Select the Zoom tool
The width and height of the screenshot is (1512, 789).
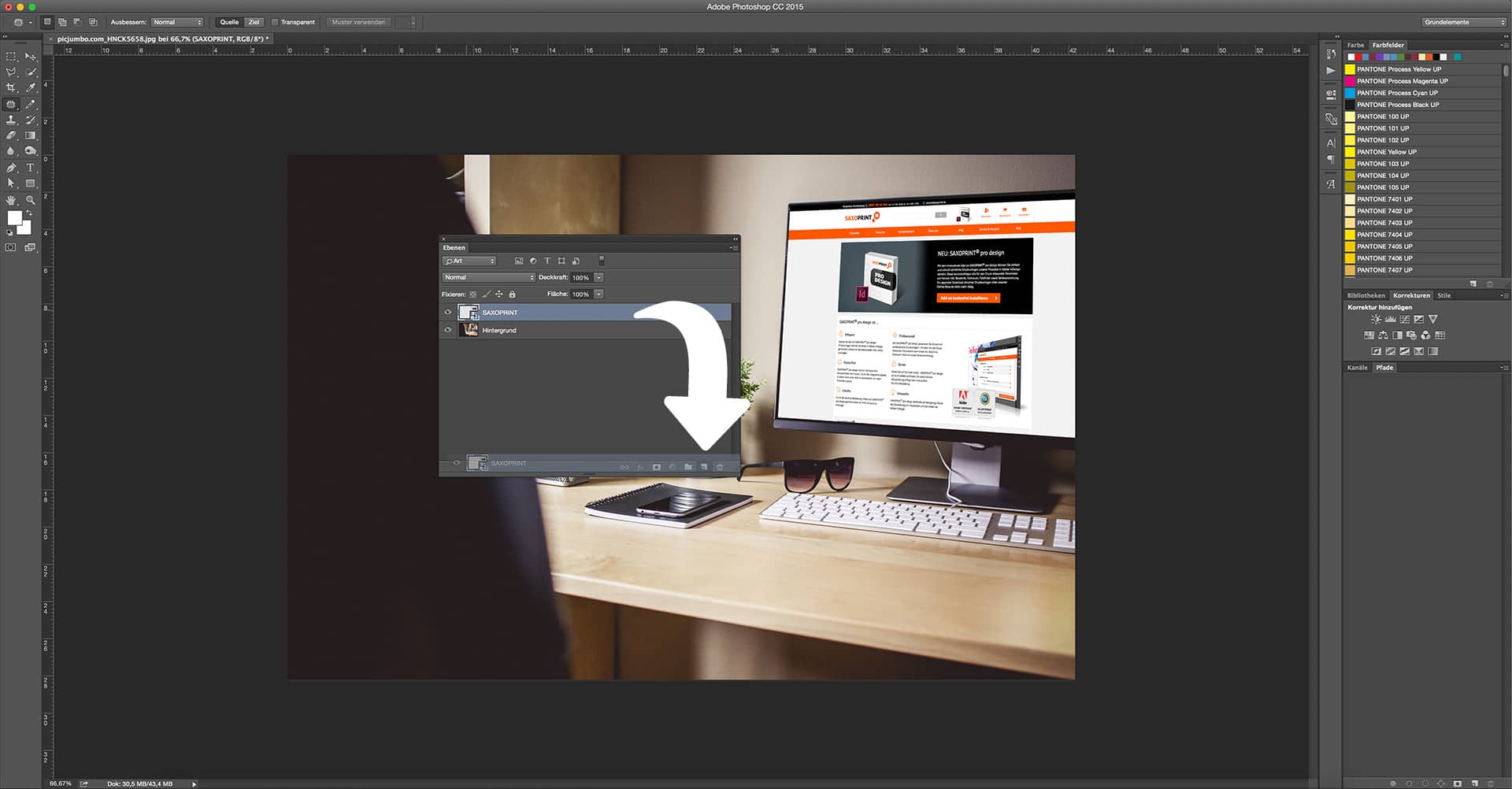tap(30, 200)
